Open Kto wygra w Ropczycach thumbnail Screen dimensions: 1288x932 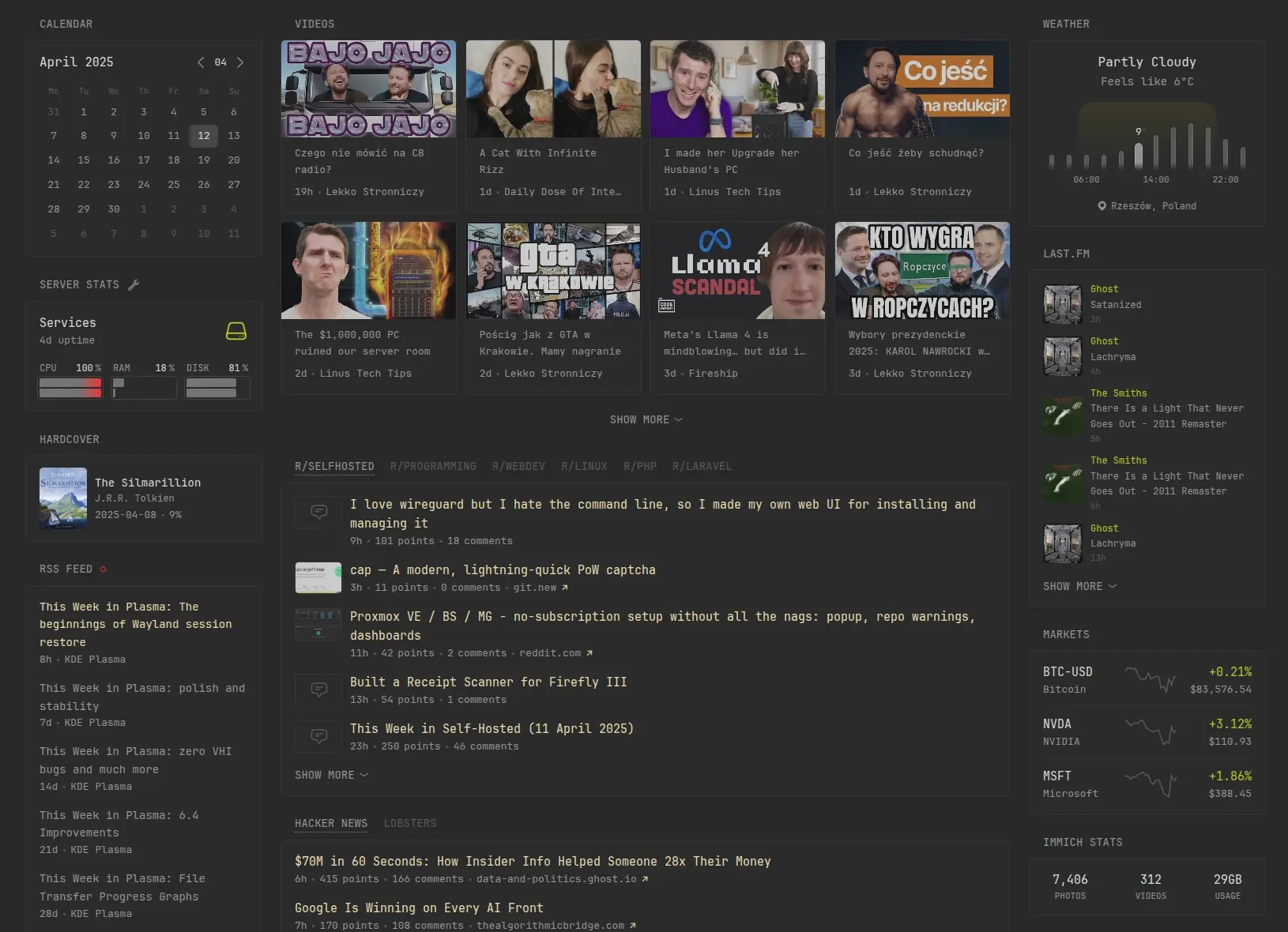pyautogui.click(x=922, y=271)
